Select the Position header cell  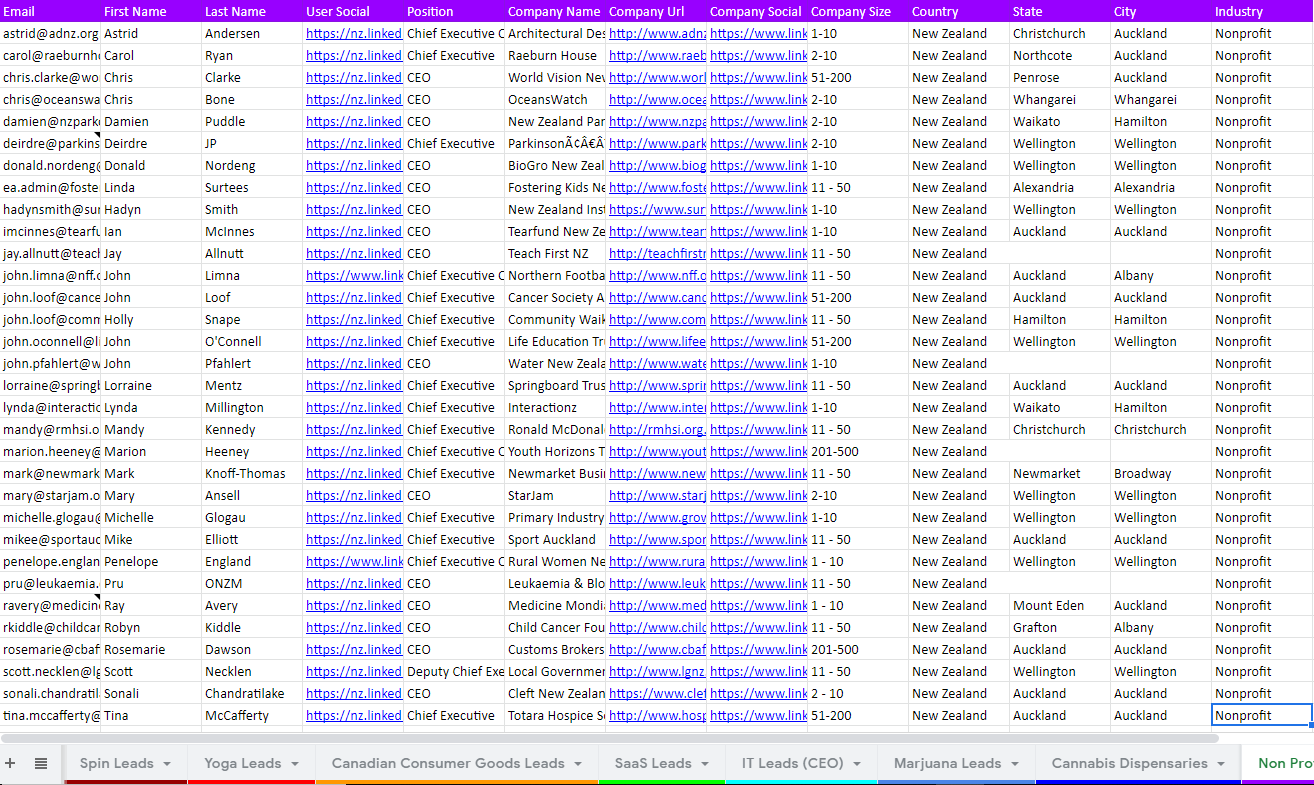tap(454, 11)
